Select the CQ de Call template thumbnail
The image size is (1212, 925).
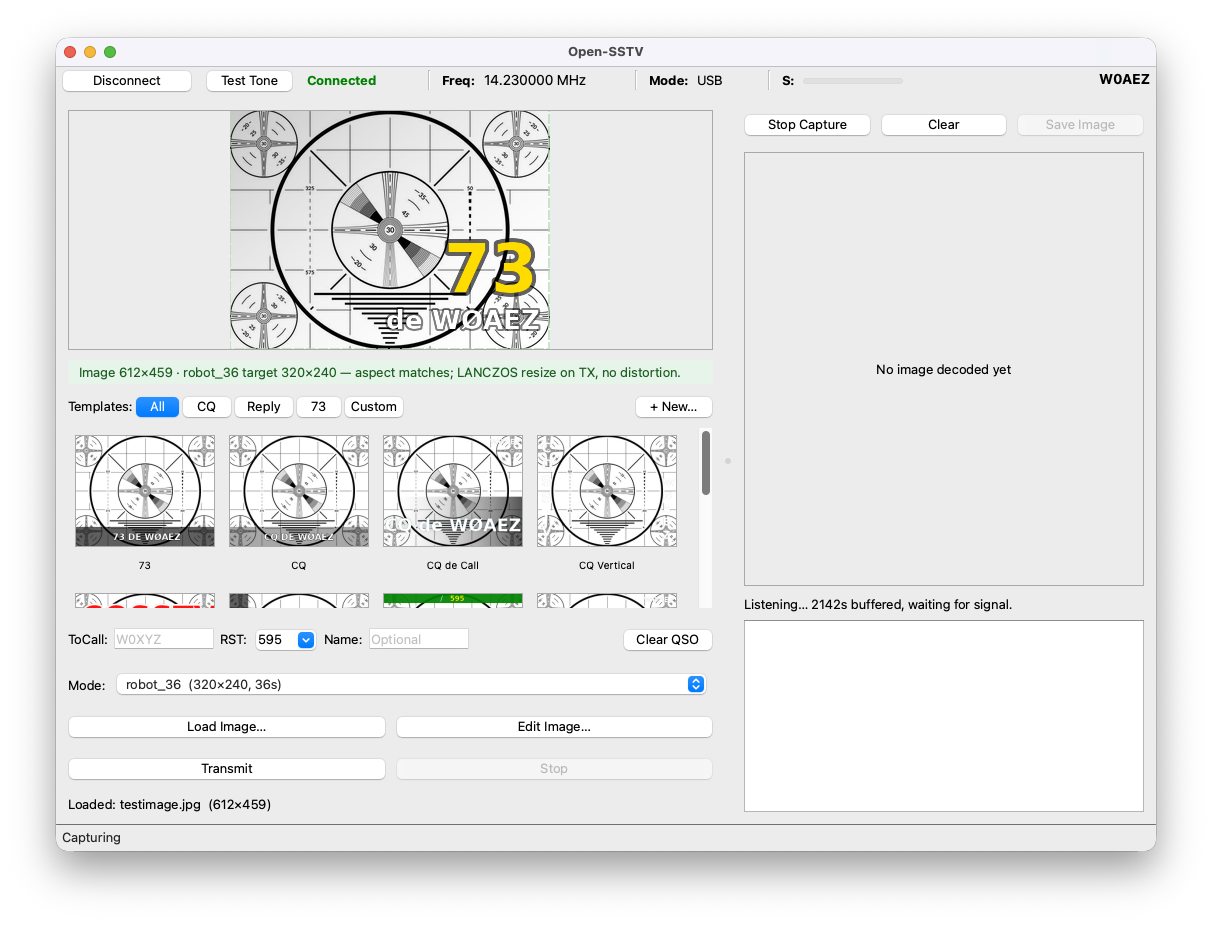click(x=453, y=491)
